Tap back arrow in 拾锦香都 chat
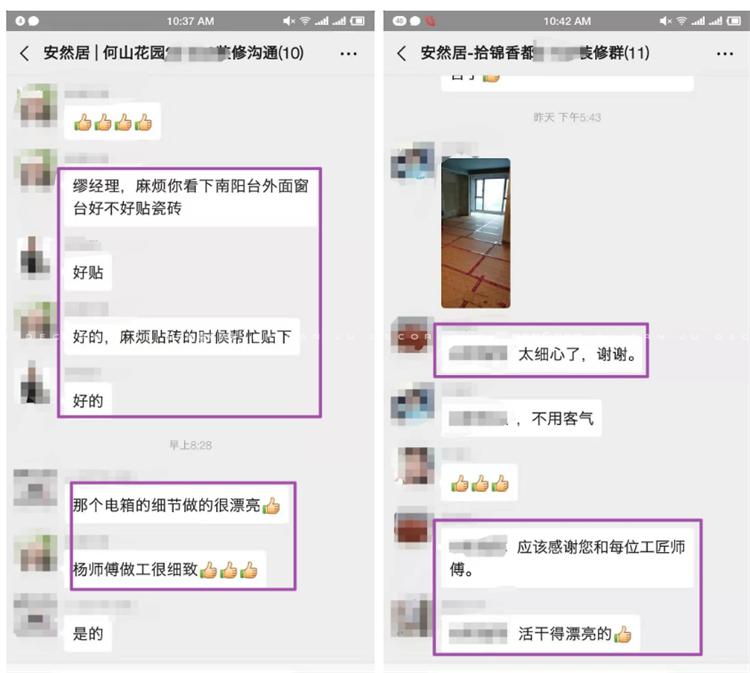The width and height of the screenshot is (750, 673). pyautogui.click(x=402, y=53)
